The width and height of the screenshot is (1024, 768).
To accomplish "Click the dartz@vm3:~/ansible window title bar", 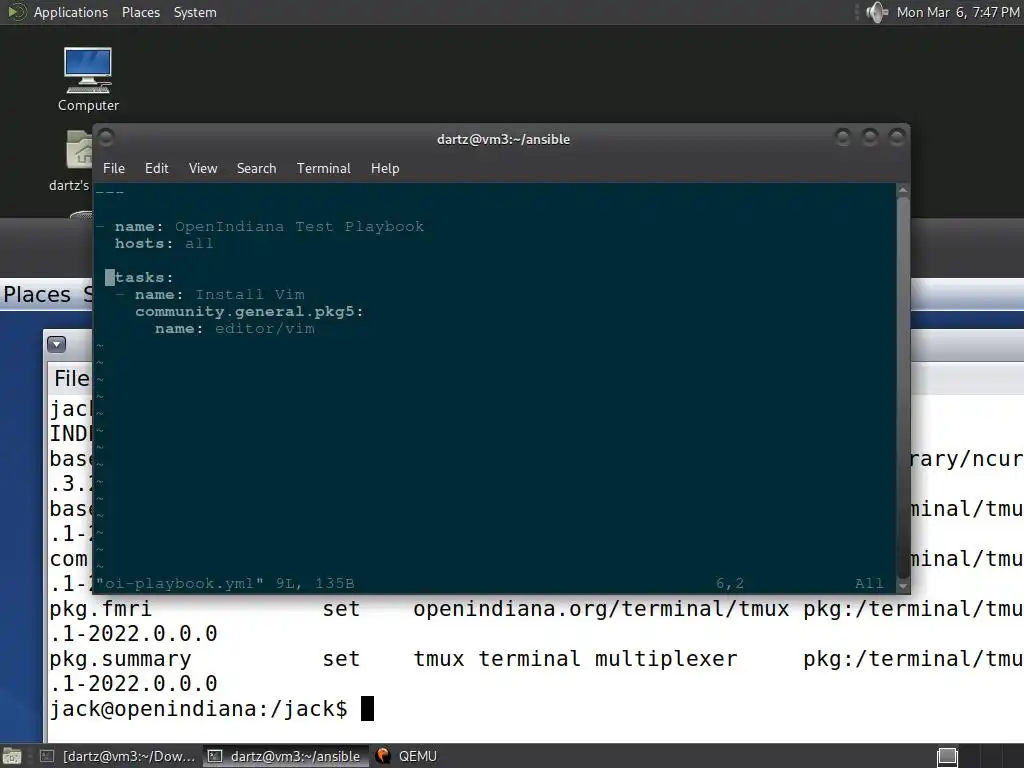I will point(503,138).
